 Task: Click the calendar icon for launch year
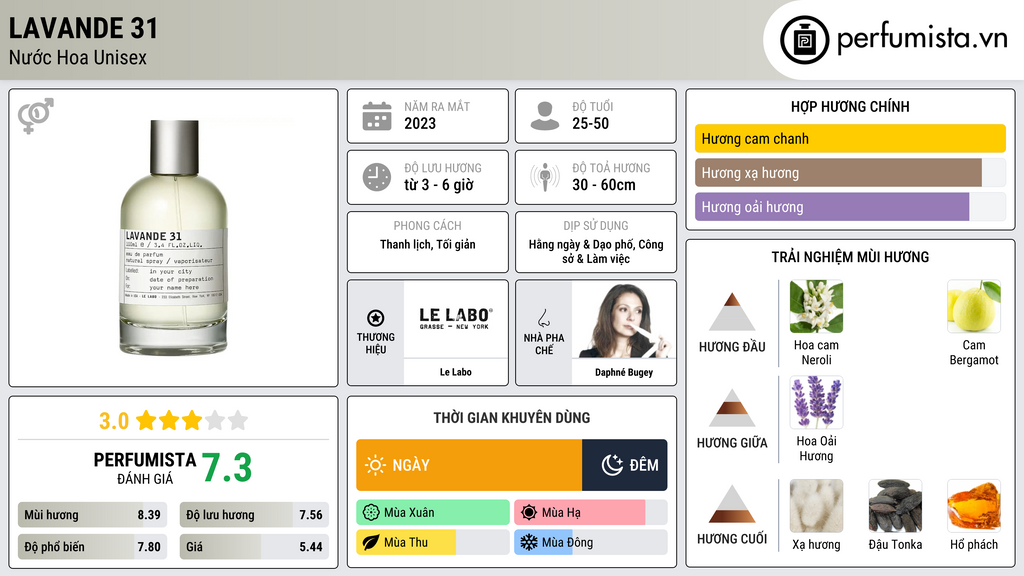pyautogui.click(x=376, y=116)
